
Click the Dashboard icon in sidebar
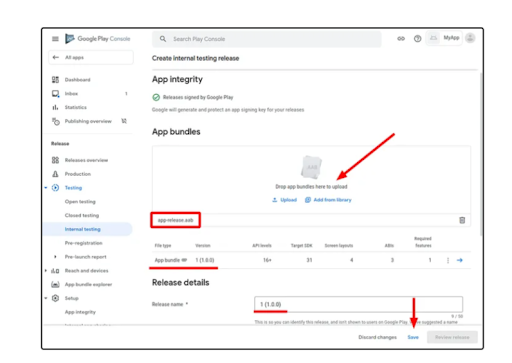[x=55, y=80]
